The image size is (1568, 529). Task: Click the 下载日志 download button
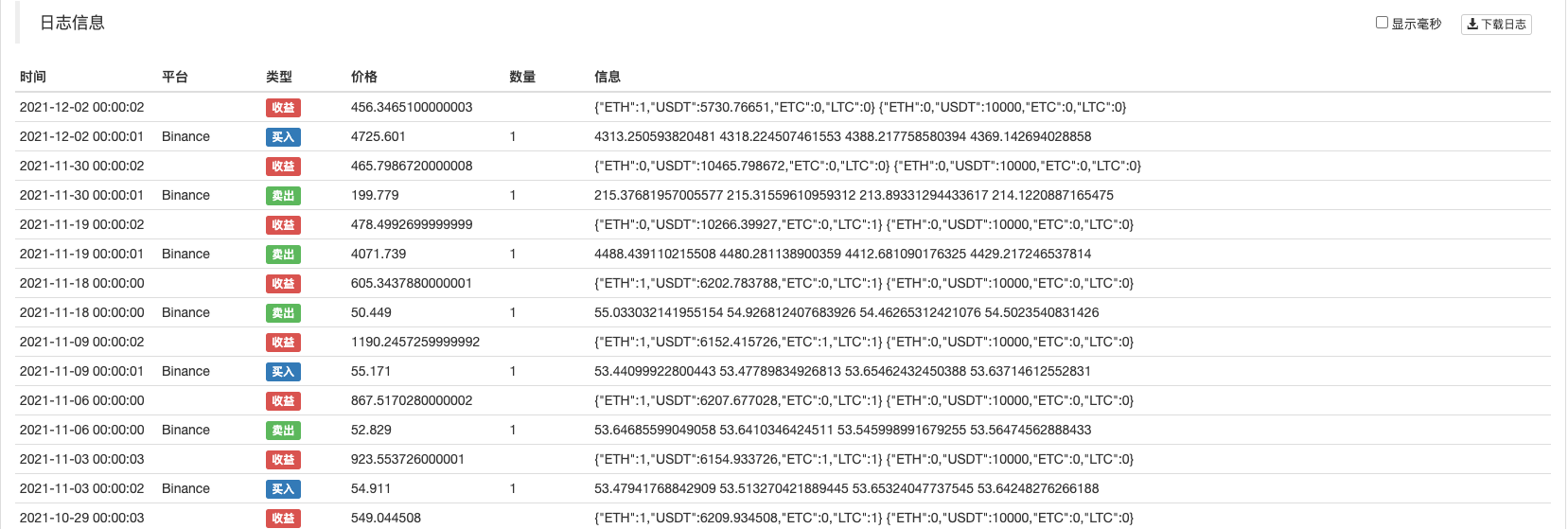tap(1496, 25)
